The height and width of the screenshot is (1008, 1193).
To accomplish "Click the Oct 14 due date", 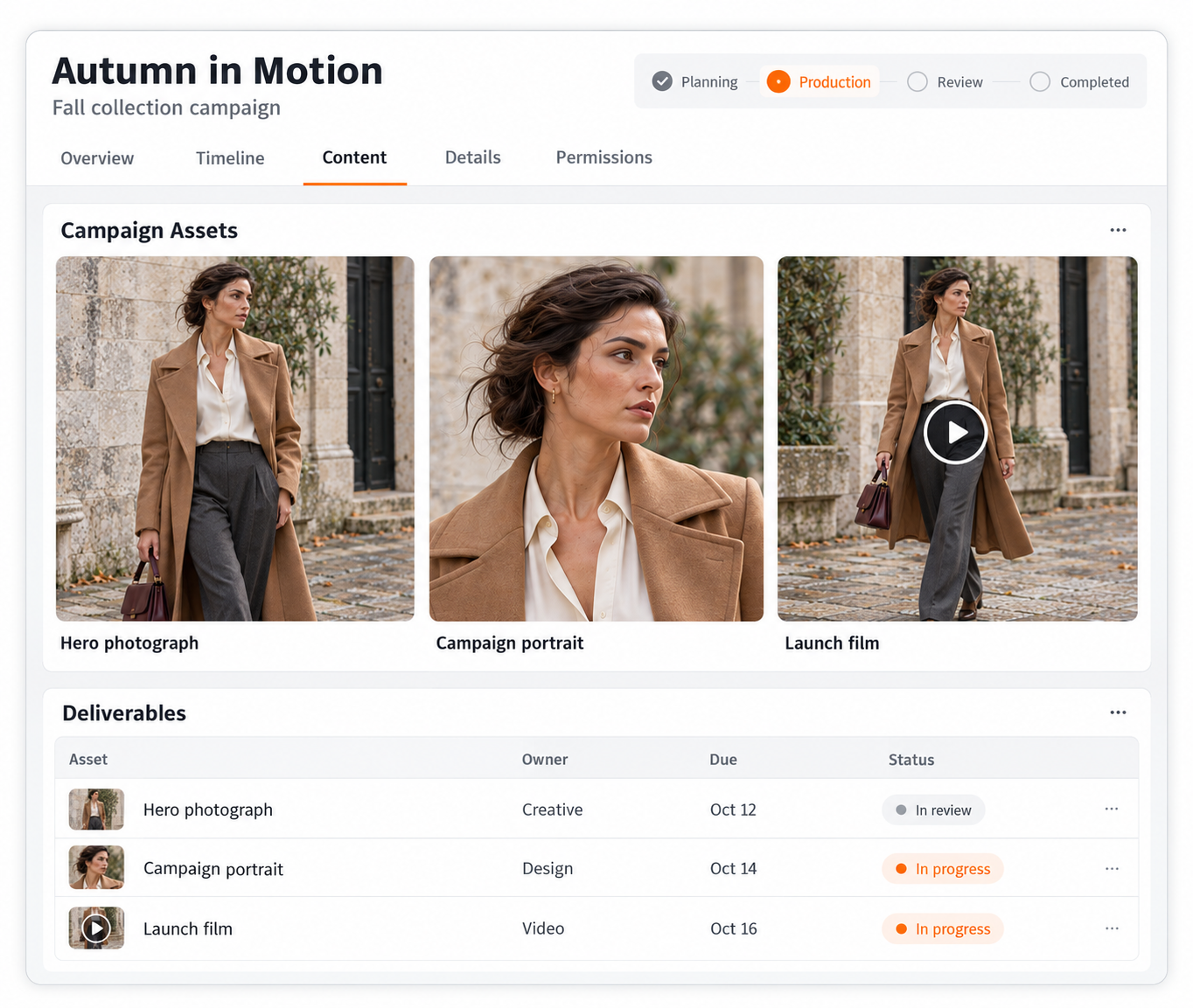I will [733, 869].
